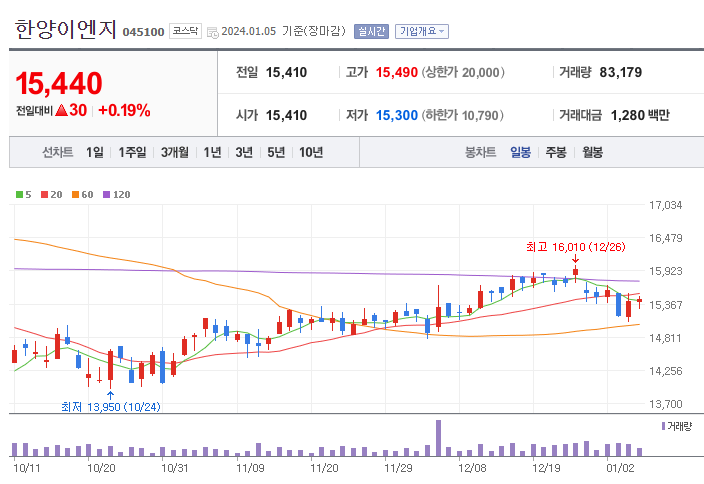The width and height of the screenshot is (704, 484).
Task: Click the 실시간 badge button
Action: tap(371, 31)
